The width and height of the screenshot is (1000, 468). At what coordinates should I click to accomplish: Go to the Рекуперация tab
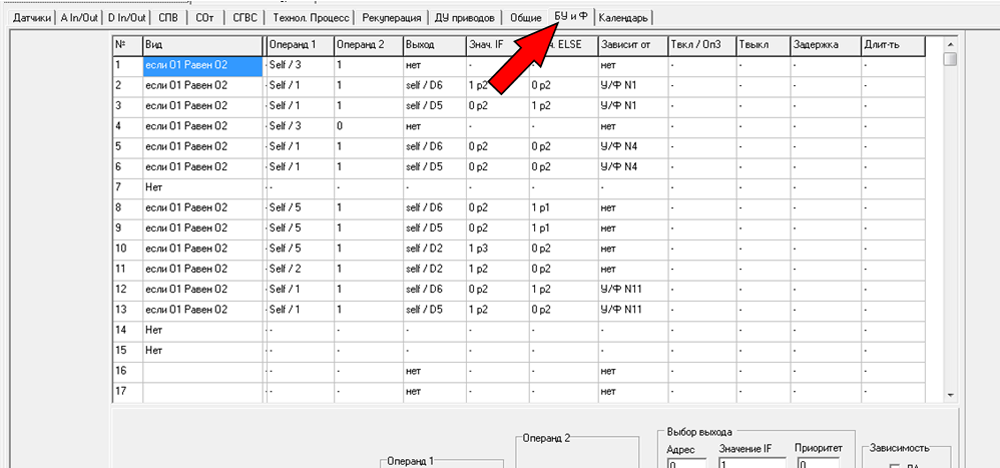(392, 18)
